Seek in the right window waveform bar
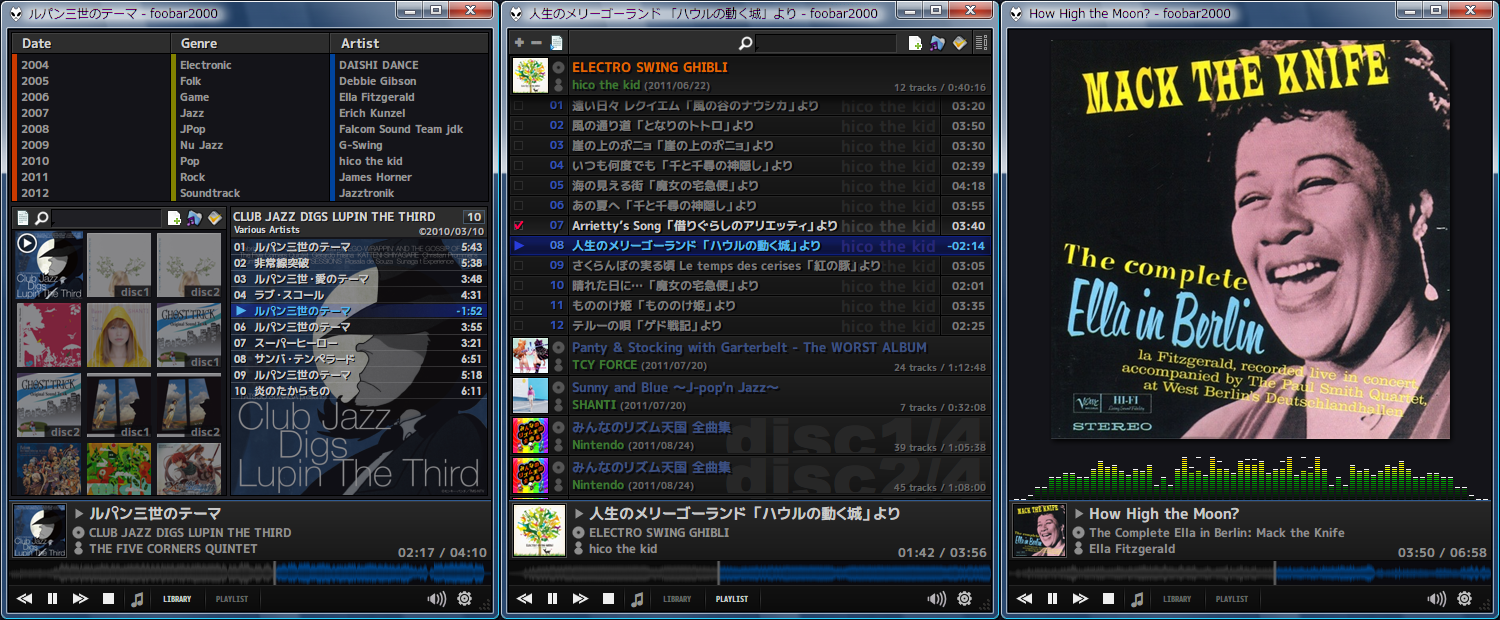Image resolution: width=1500 pixels, height=620 pixels. [x=1250, y=573]
